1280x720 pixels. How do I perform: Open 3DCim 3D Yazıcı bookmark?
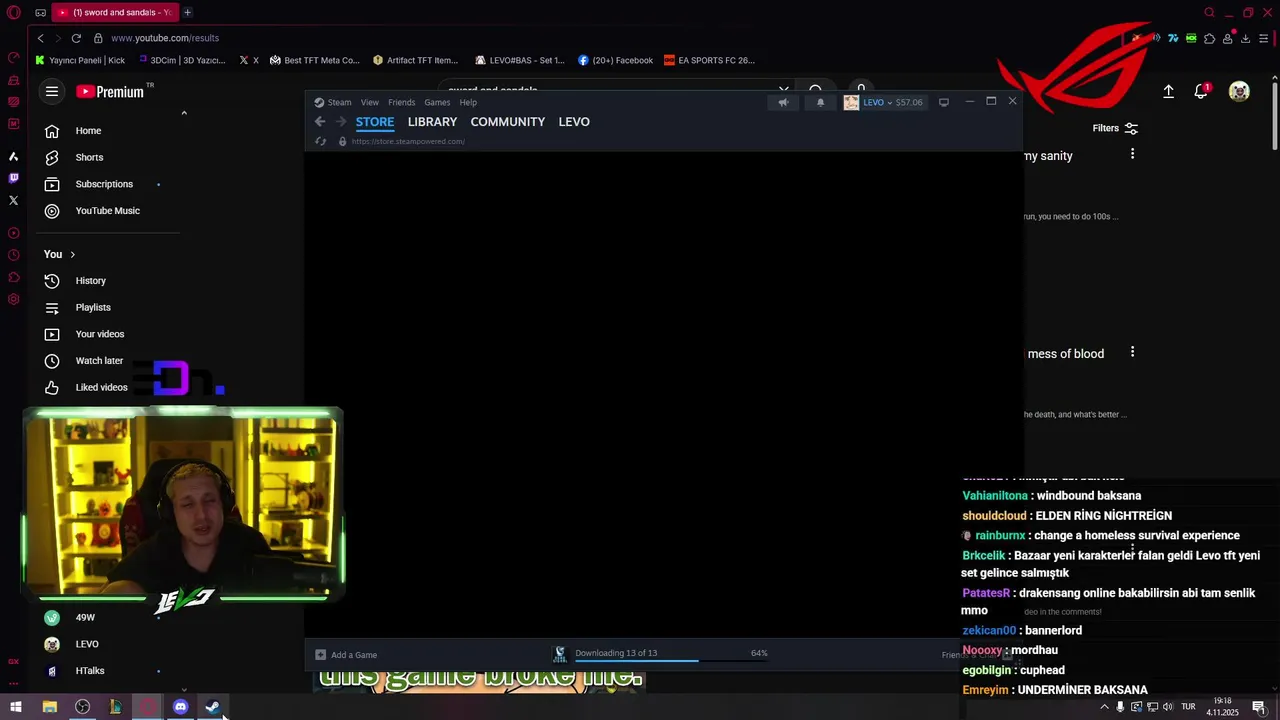point(182,60)
